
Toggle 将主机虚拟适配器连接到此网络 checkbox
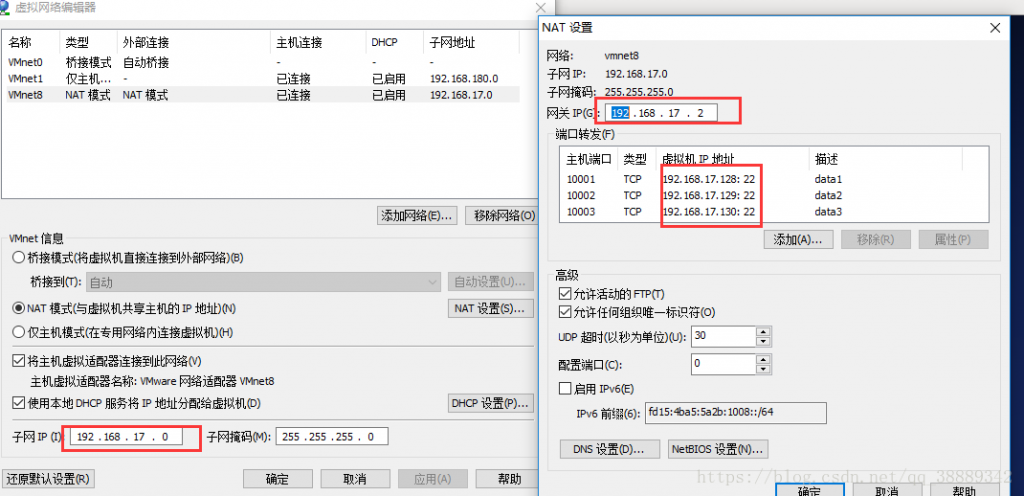tap(19, 360)
